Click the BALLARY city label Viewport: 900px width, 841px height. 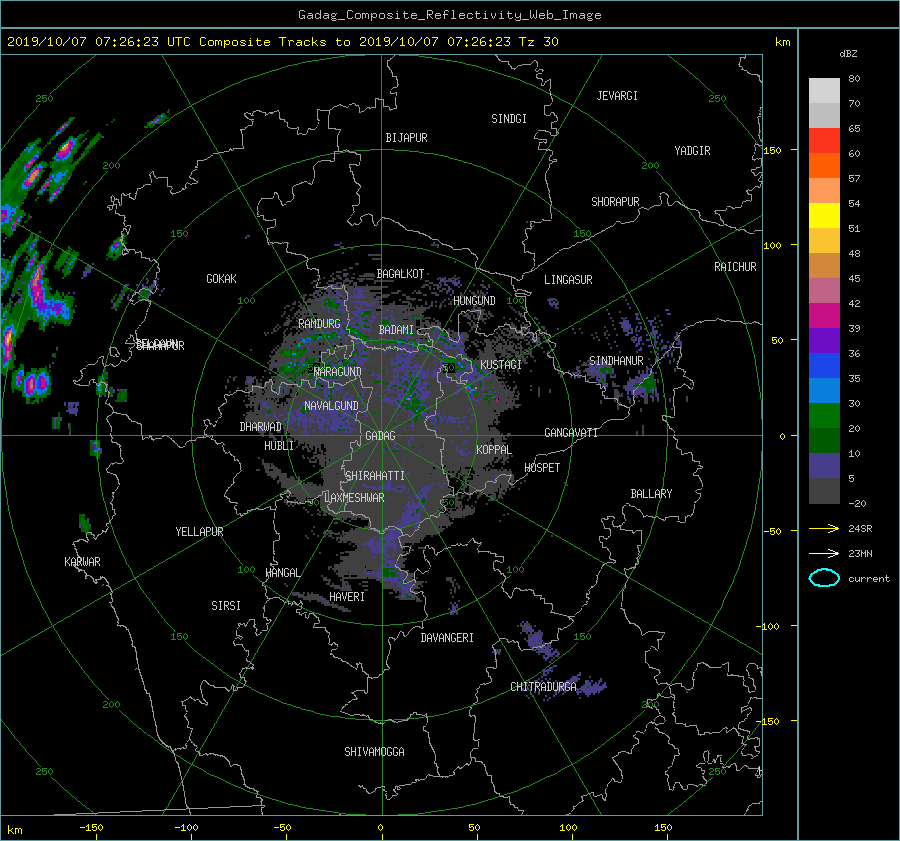click(x=651, y=494)
